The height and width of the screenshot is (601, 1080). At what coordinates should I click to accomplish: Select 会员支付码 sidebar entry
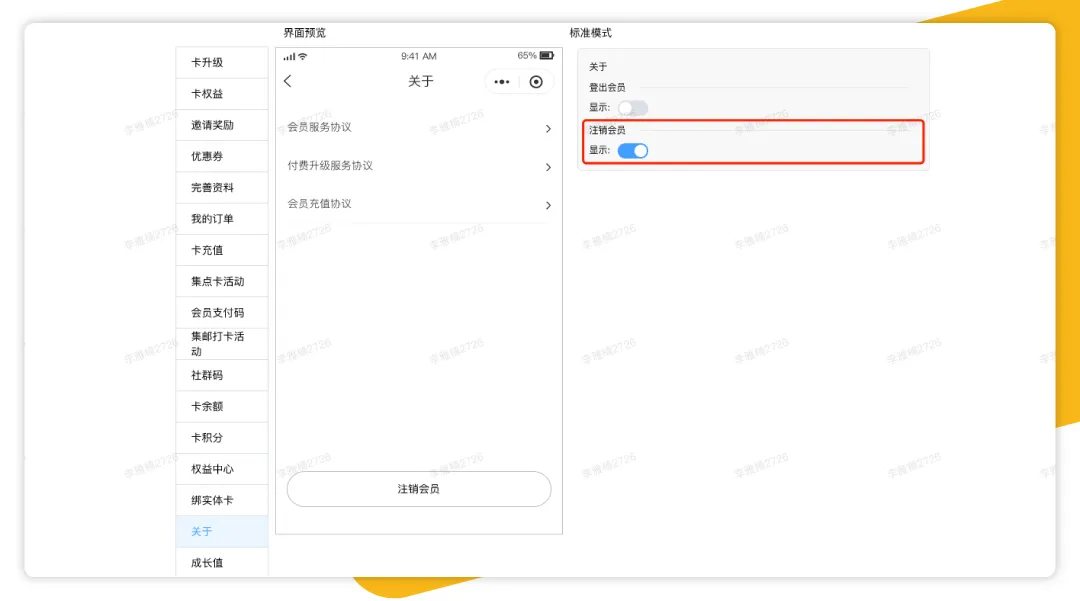(x=222, y=313)
